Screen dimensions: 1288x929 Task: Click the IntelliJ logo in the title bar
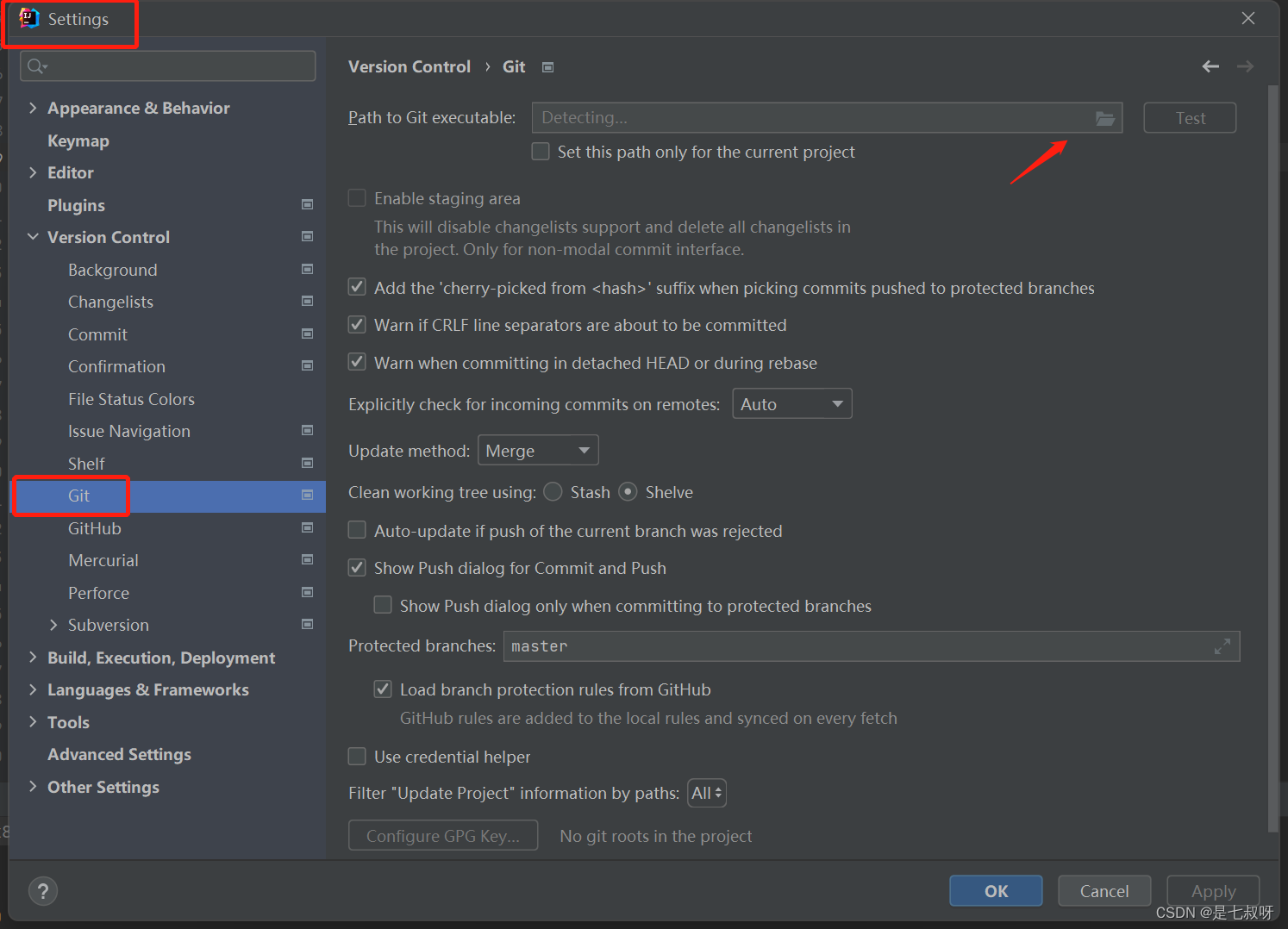click(29, 18)
